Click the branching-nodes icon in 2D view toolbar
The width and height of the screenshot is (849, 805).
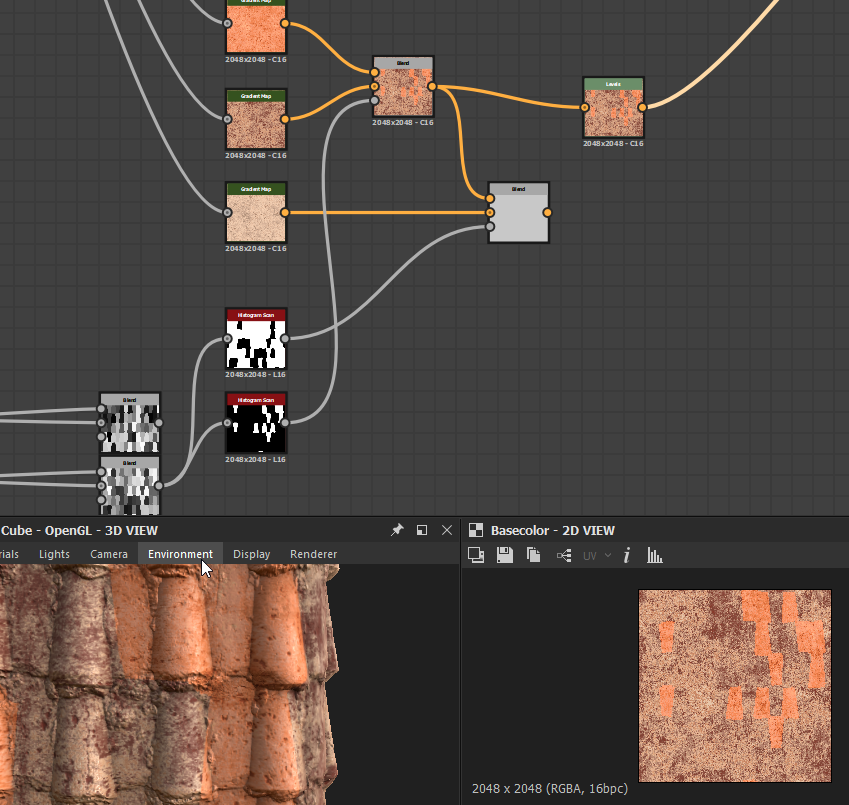click(564, 555)
